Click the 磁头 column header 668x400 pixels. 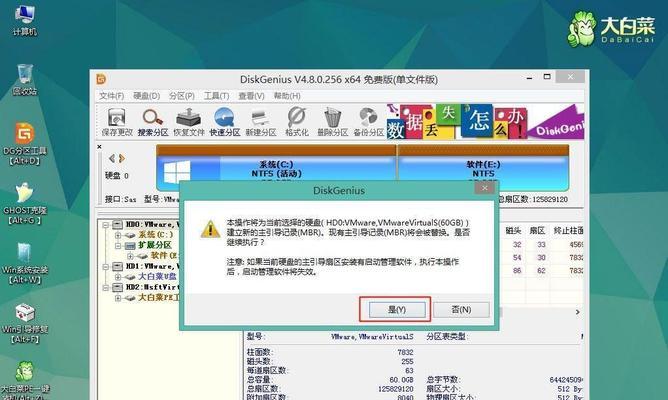click(x=513, y=230)
